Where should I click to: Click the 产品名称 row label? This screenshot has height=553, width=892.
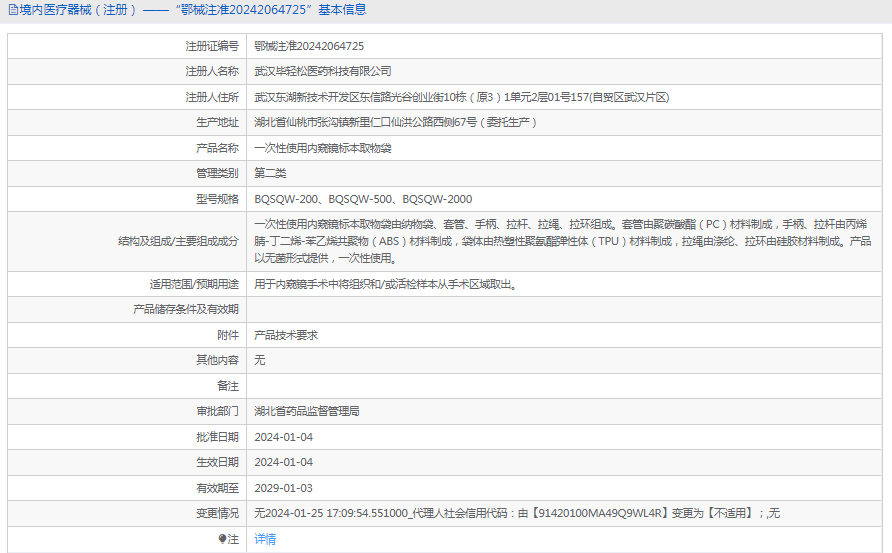[x=217, y=148]
